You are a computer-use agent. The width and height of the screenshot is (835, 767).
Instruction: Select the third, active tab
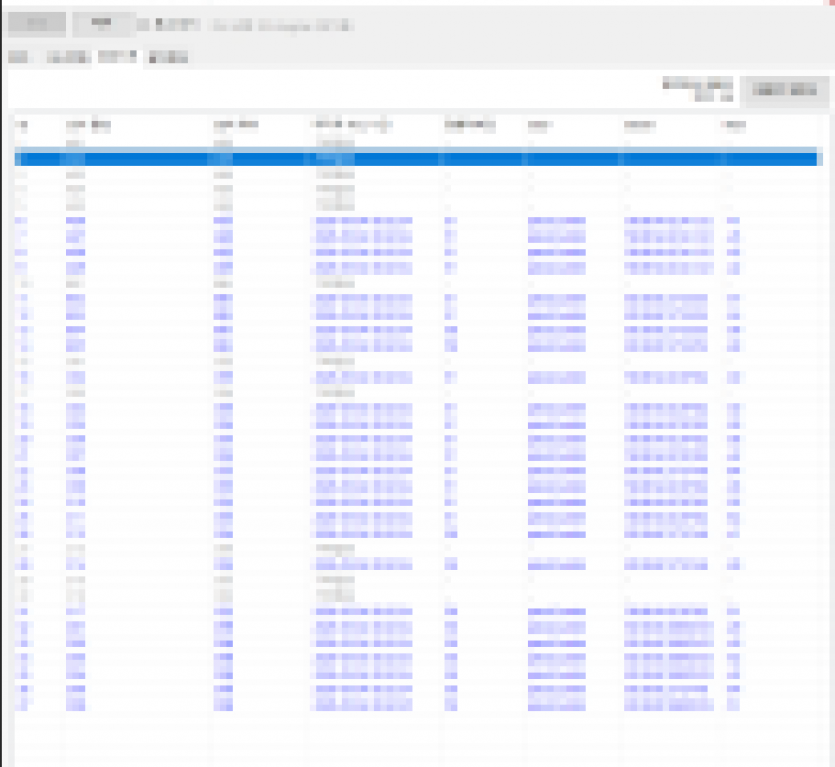(118, 56)
